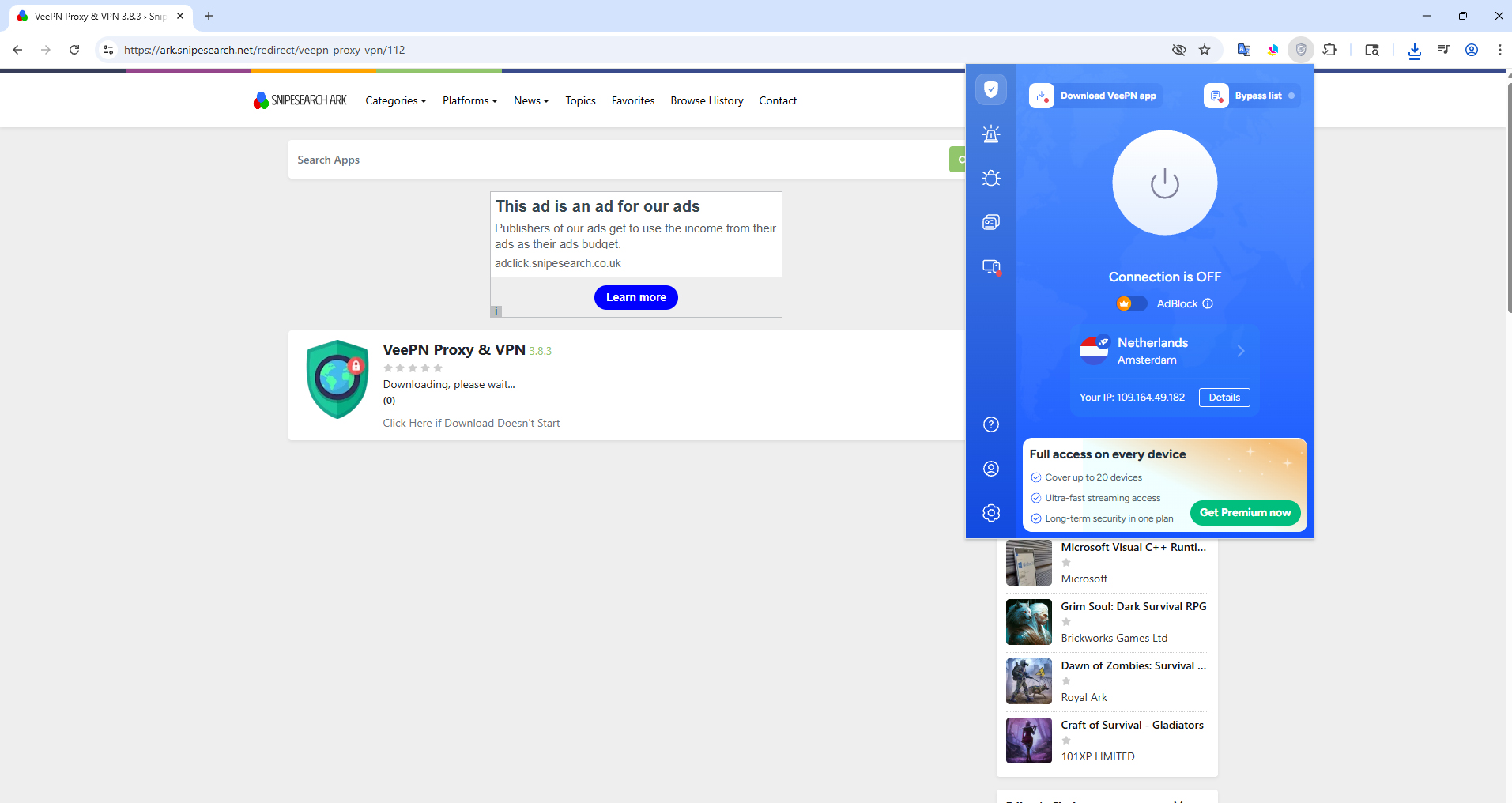Click the Details button next to IP
The width and height of the screenshot is (1512, 803).
pyautogui.click(x=1224, y=398)
